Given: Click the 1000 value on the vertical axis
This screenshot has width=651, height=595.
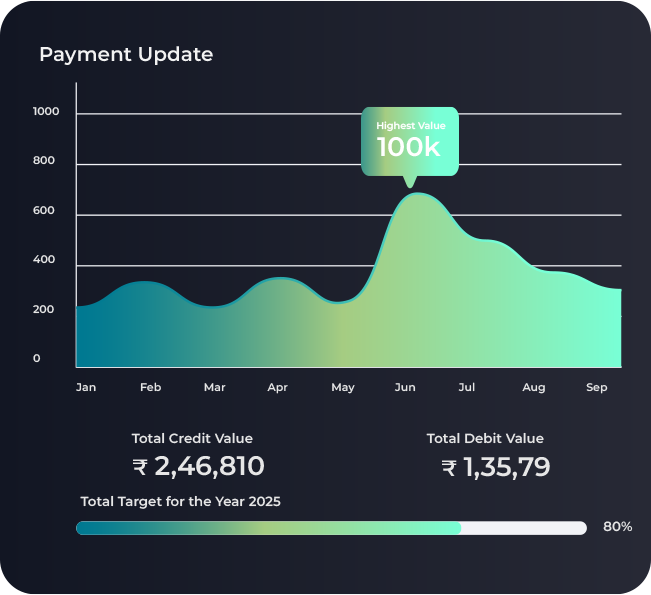Looking at the screenshot, I should pyautogui.click(x=46, y=112).
